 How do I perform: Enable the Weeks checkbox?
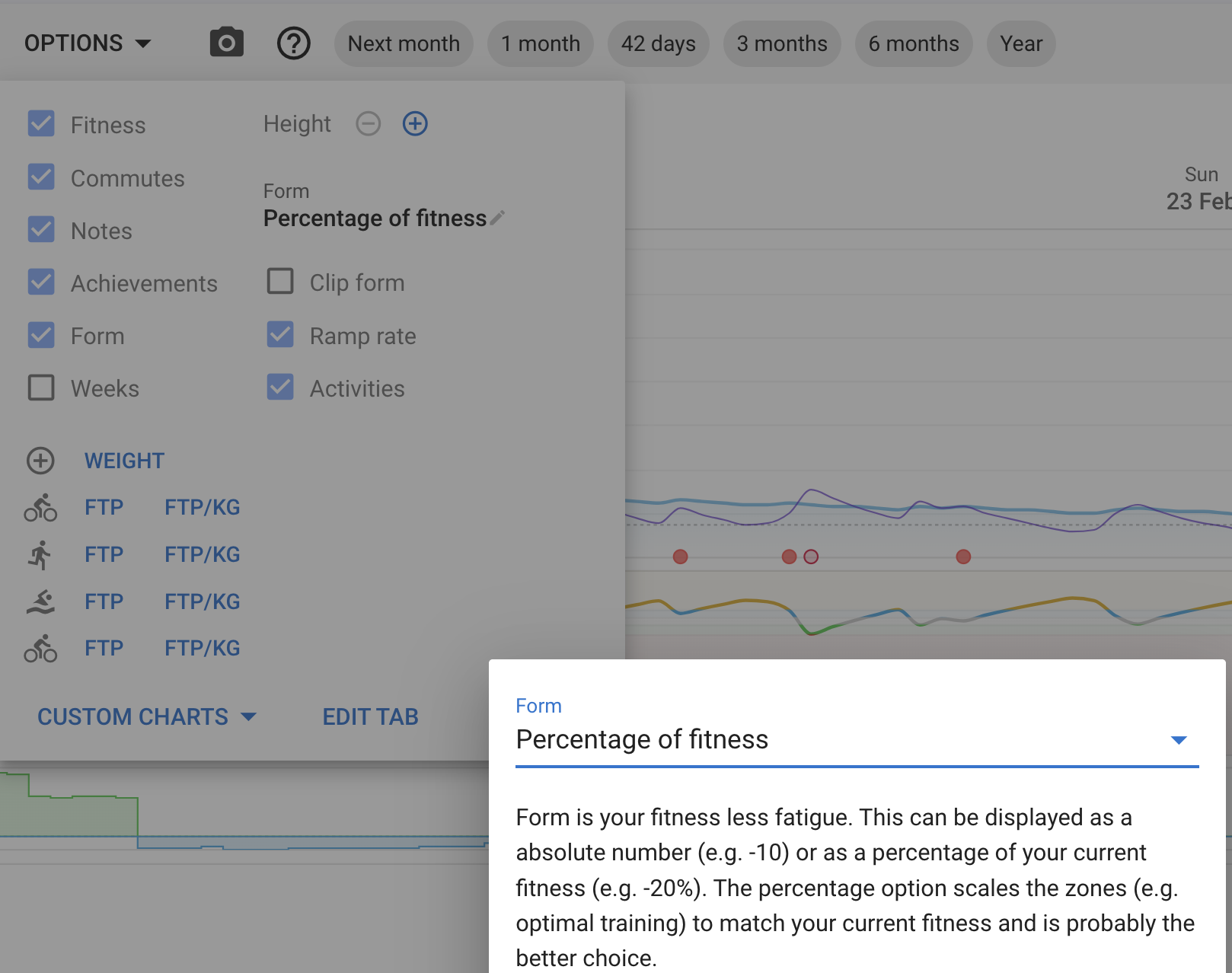(41, 388)
